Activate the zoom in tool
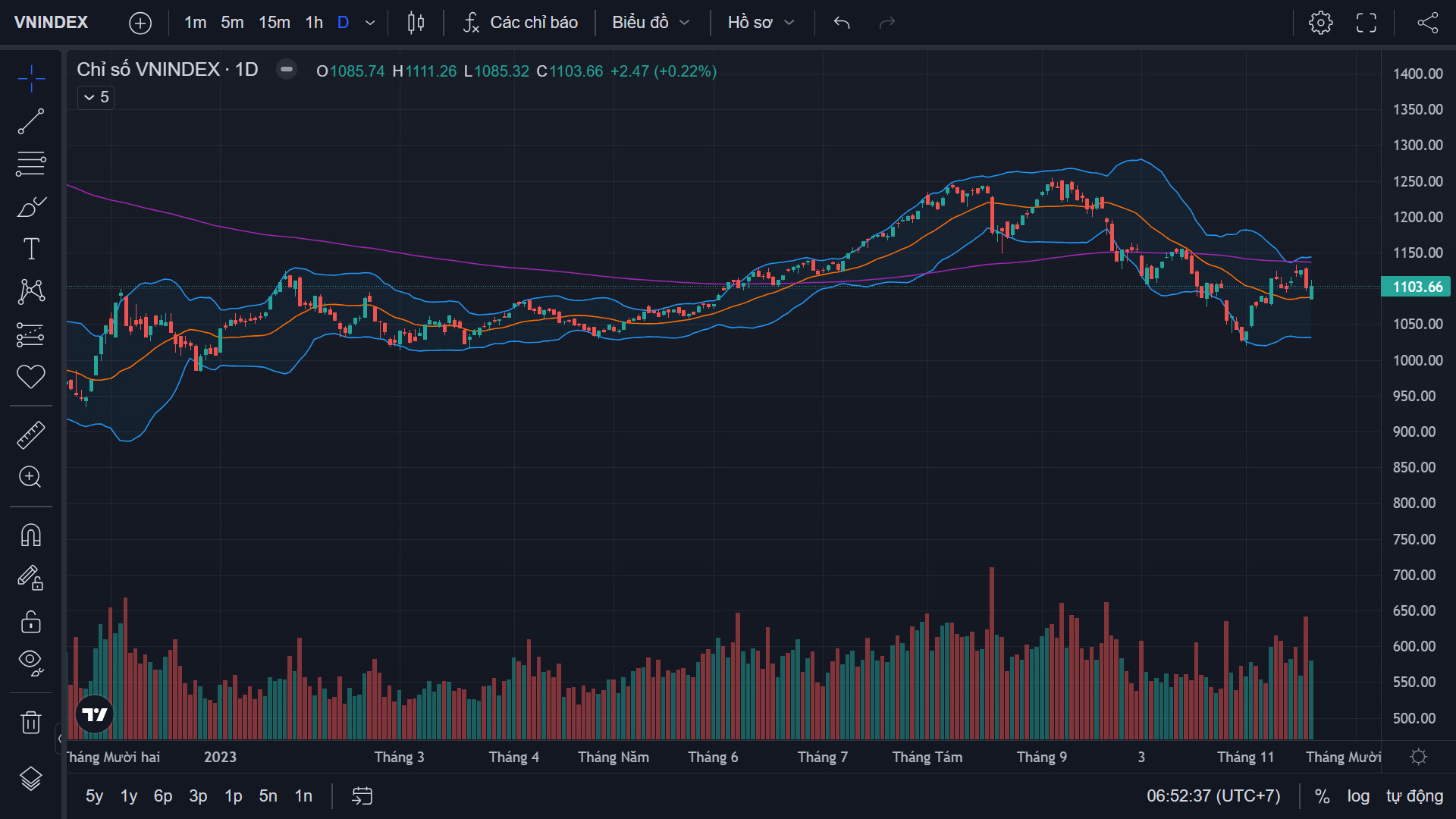This screenshot has width=1456, height=819. point(31,477)
